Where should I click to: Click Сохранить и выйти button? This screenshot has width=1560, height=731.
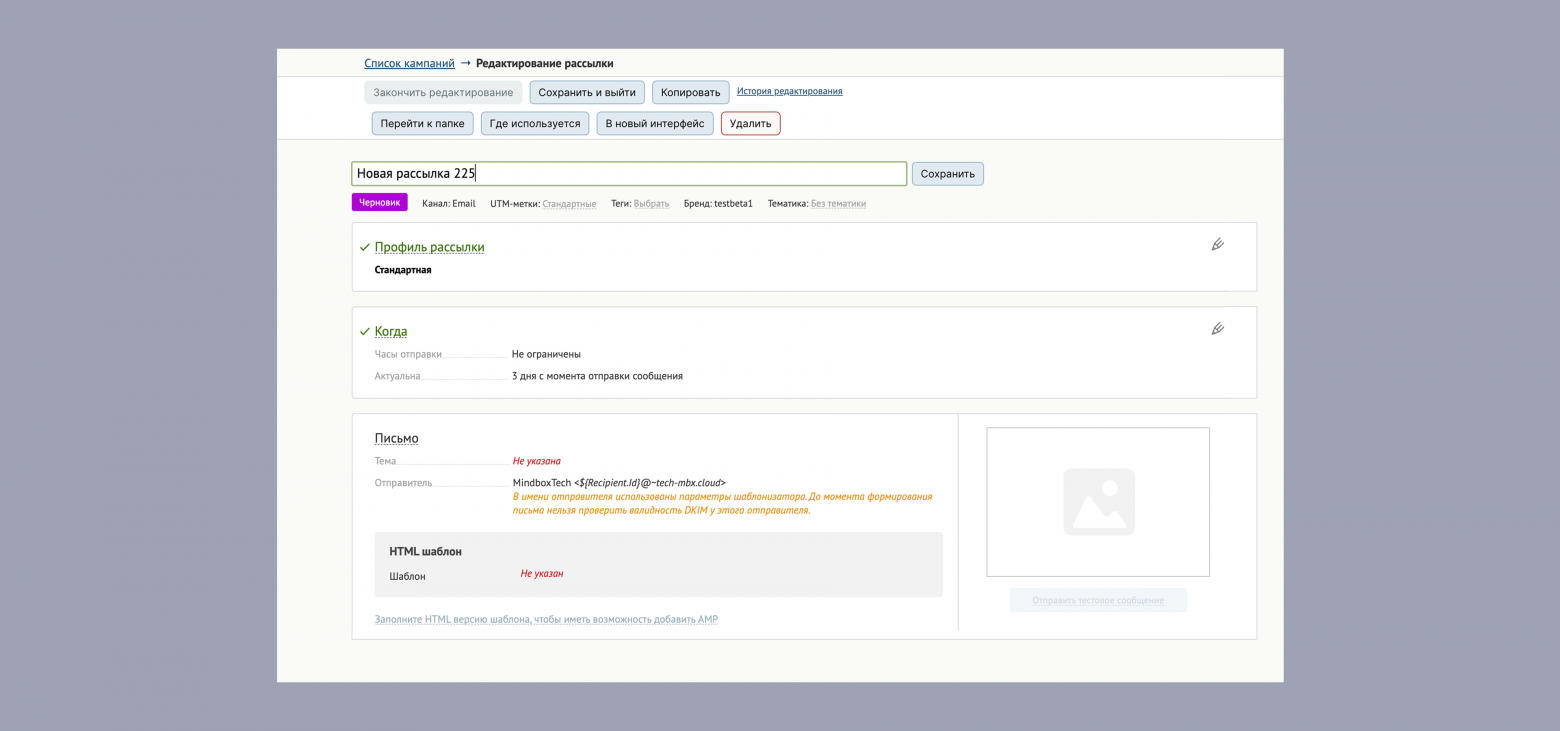[x=587, y=93]
